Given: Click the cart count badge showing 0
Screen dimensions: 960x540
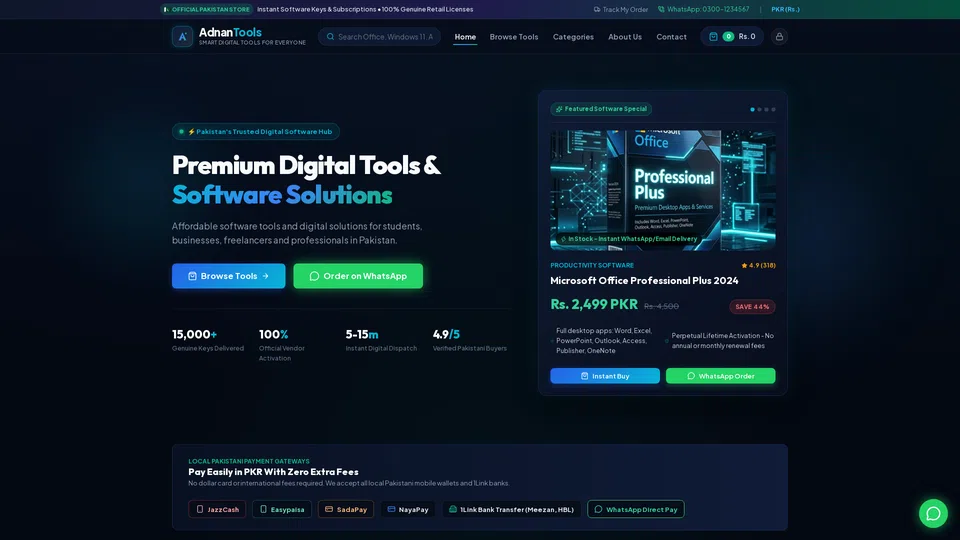Looking at the screenshot, I should click(728, 37).
